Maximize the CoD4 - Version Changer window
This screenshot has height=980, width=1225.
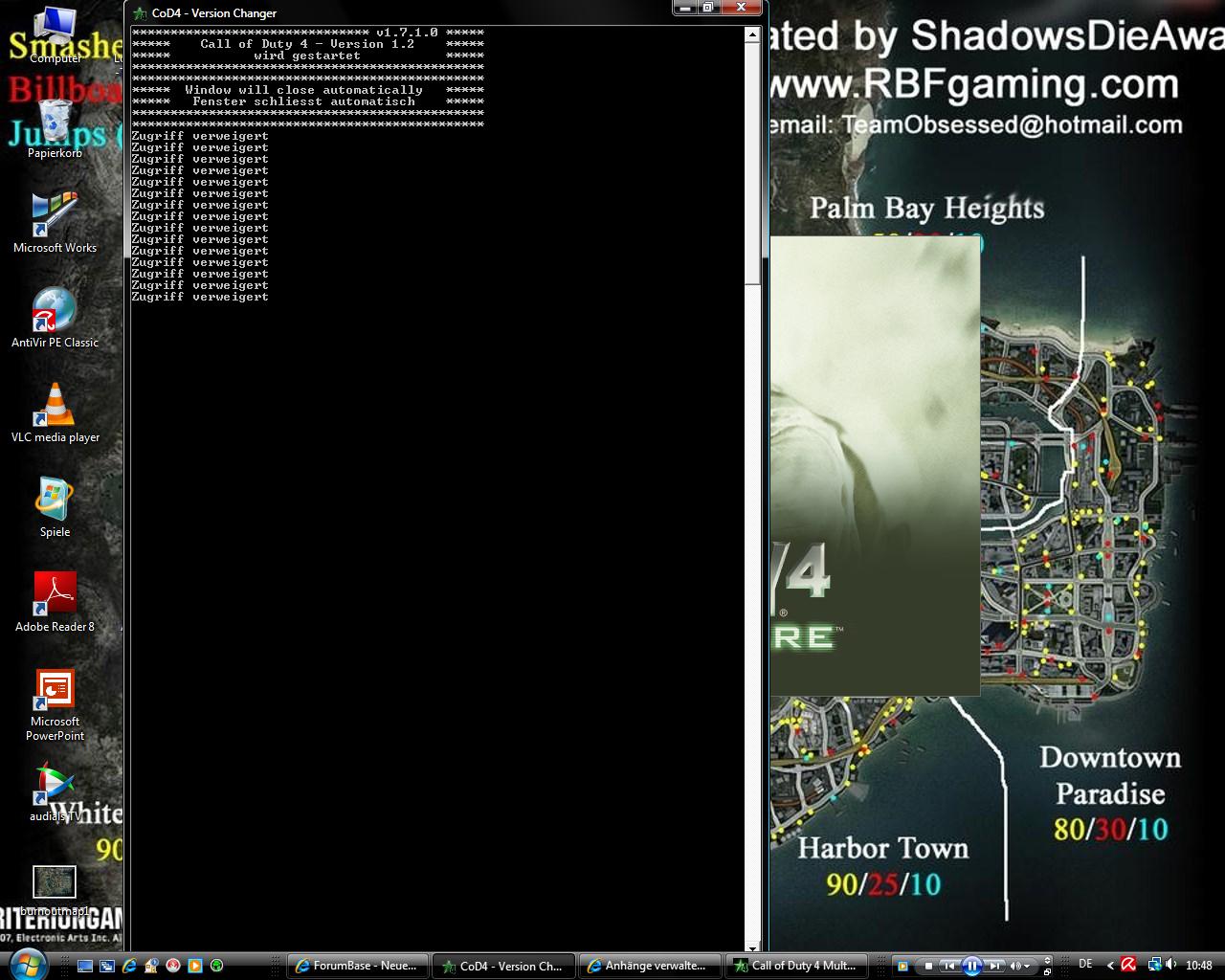[x=708, y=7]
